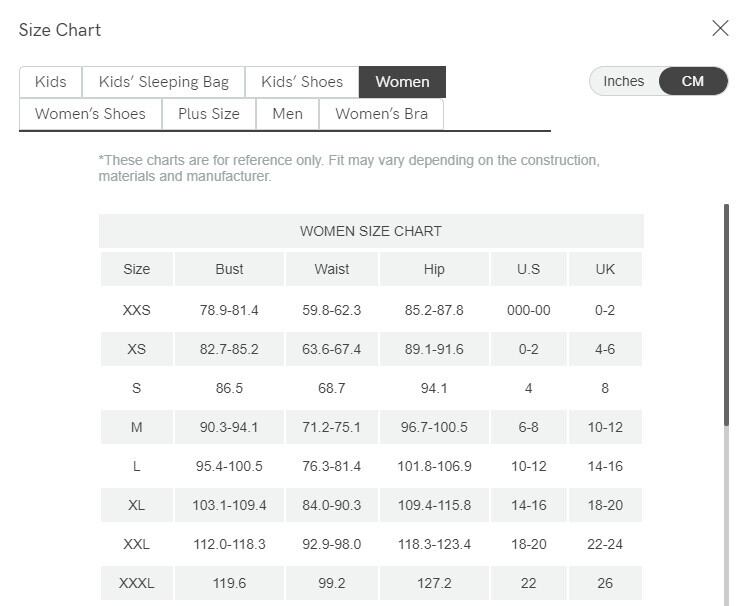Image resolution: width=747 pixels, height=606 pixels.
Task: Click the XXXL size row label
Action: click(x=137, y=583)
